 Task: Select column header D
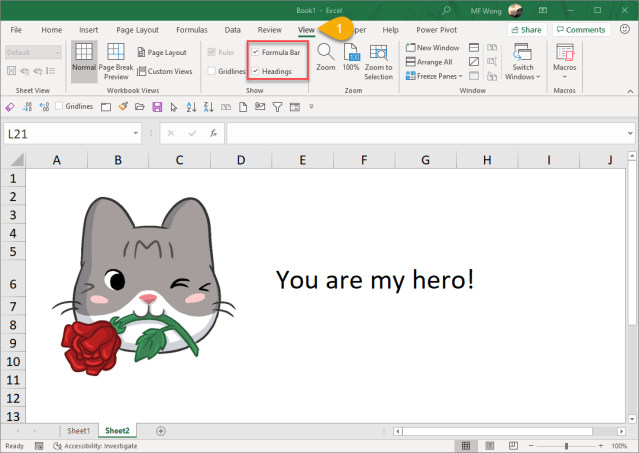[x=241, y=160]
